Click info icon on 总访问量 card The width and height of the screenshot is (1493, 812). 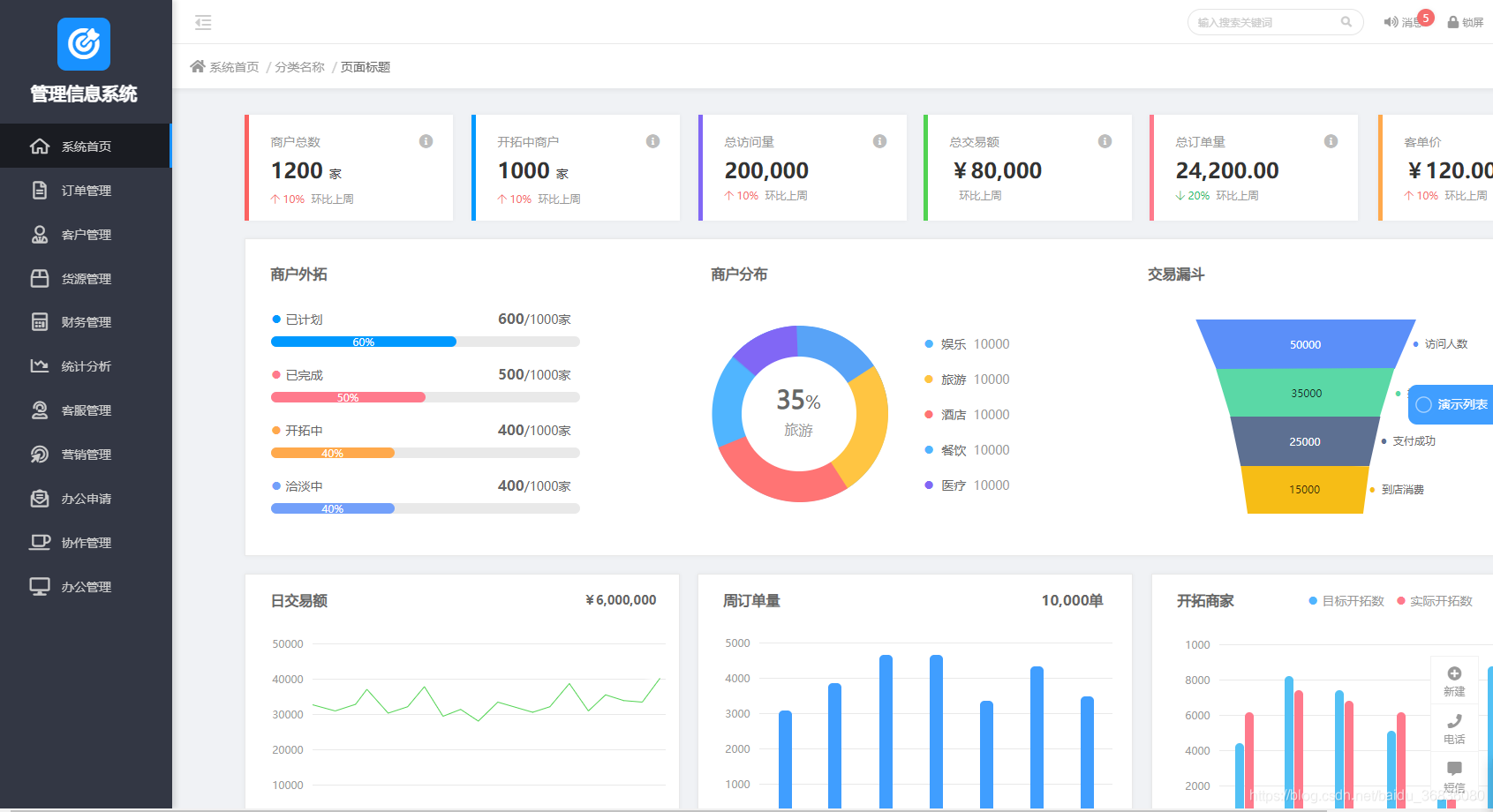click(x=879, y=141)
